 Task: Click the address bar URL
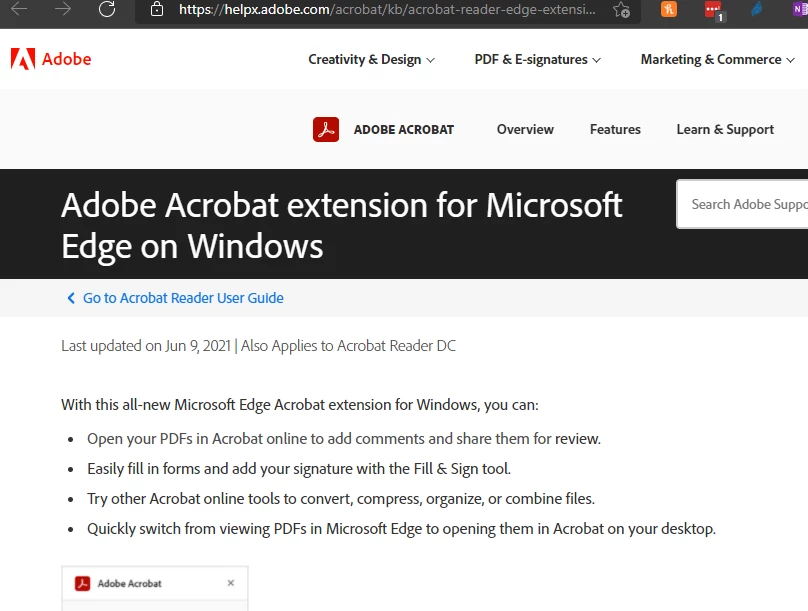point(387,9)
